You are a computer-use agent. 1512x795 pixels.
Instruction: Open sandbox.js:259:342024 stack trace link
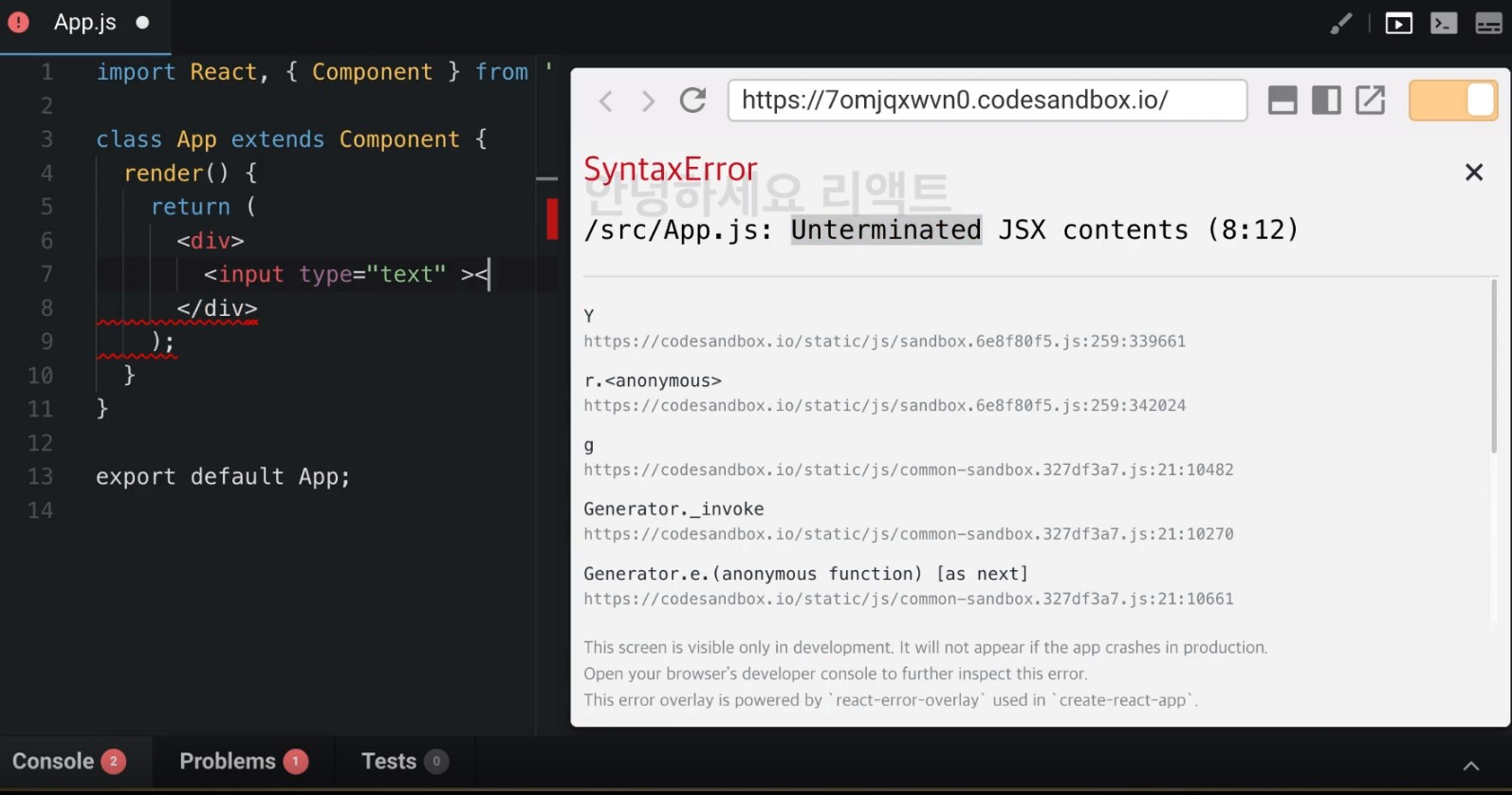(884, 406)
